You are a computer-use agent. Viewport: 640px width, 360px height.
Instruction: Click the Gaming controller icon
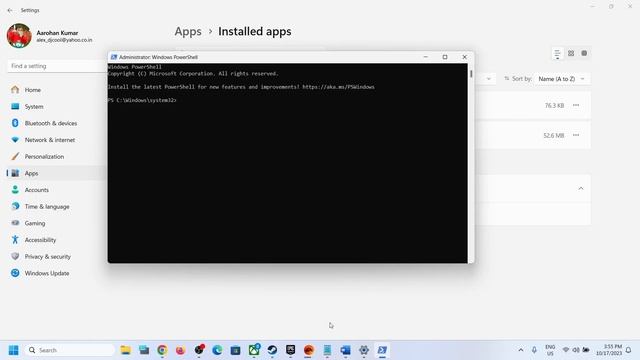click(x=15, y=223)
